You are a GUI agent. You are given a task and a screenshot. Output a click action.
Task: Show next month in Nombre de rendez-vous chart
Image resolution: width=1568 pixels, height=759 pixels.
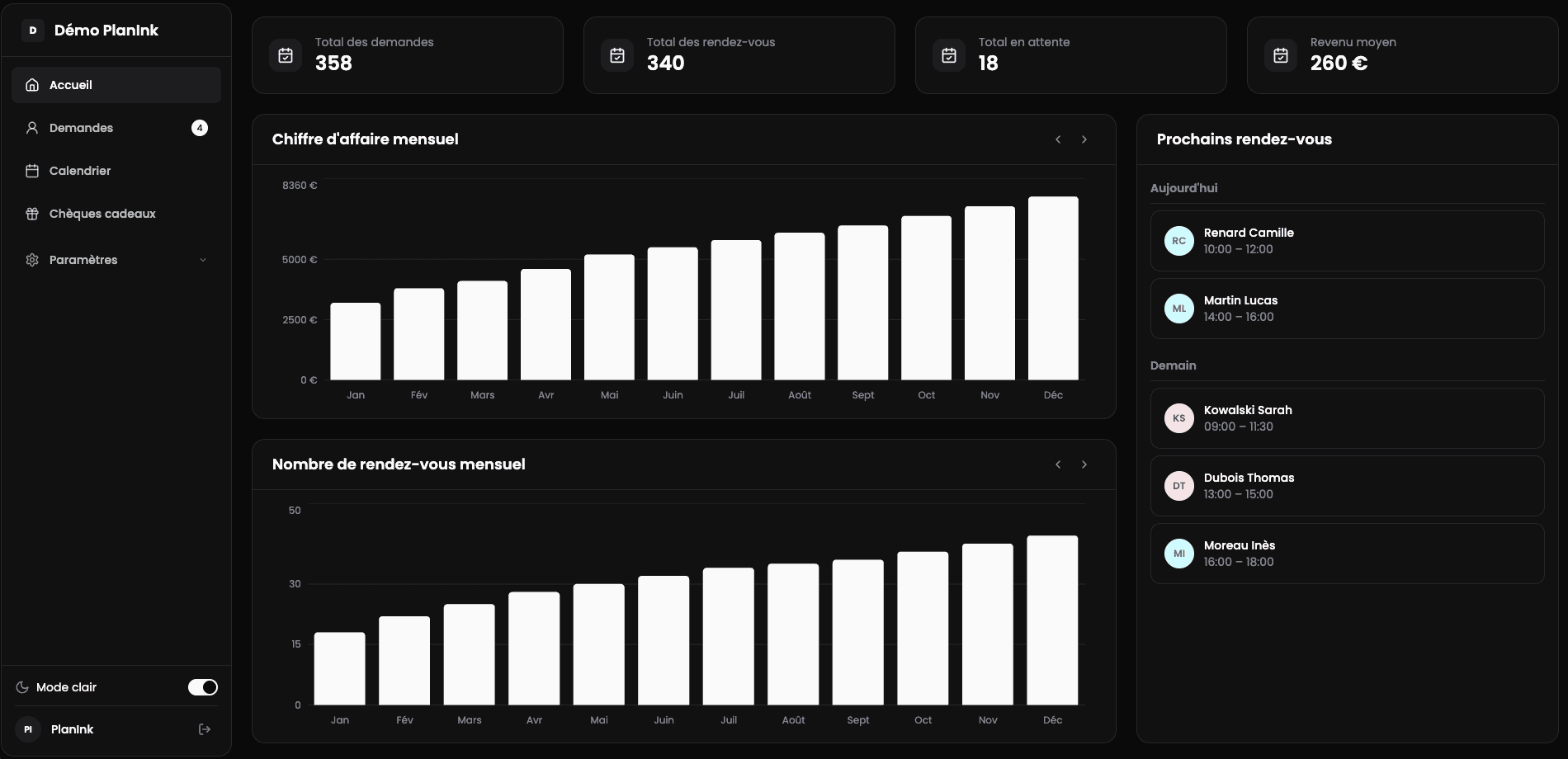[x=1084, y=464]
